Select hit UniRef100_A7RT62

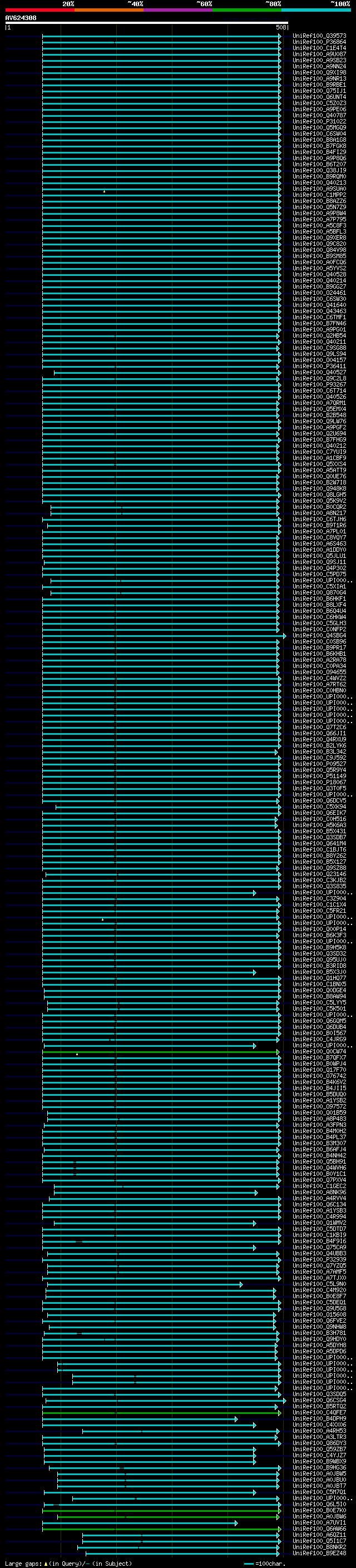[319, 684]
